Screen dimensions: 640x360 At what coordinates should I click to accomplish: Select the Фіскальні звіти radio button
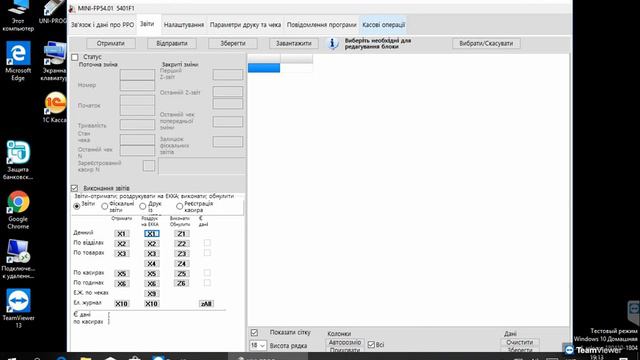(105, 207)
